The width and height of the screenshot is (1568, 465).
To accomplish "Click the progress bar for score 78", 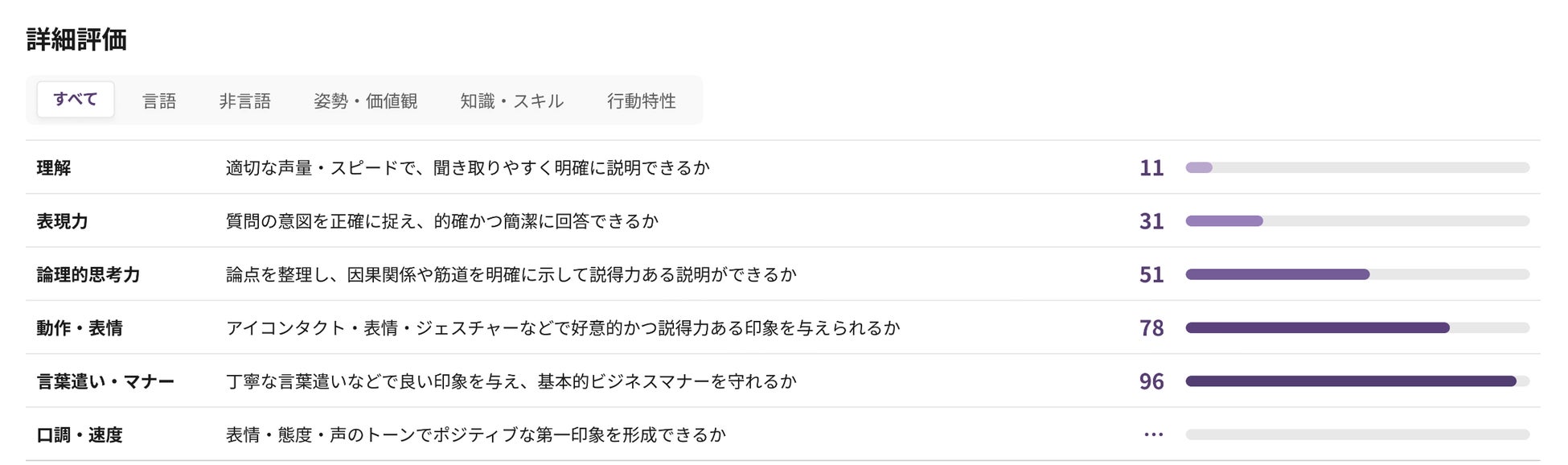I will (x=1357, y=328).
